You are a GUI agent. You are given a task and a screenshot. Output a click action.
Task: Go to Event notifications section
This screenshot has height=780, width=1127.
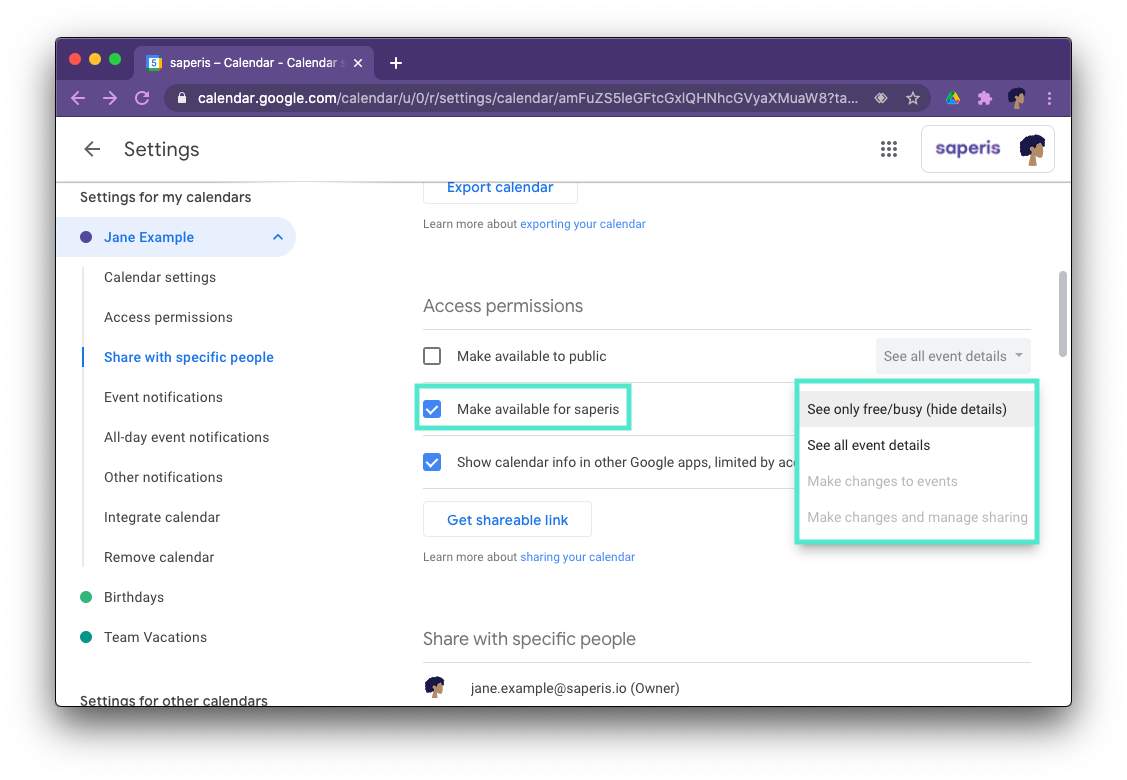(163, 398)
